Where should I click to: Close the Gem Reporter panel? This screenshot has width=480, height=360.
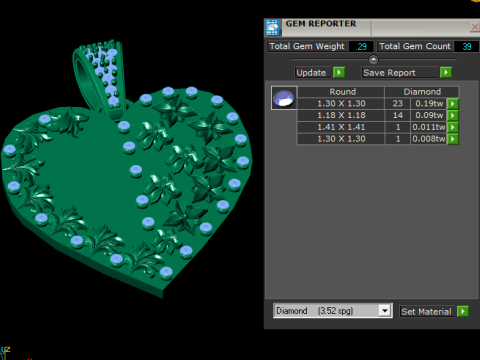[x=474, y=27]
